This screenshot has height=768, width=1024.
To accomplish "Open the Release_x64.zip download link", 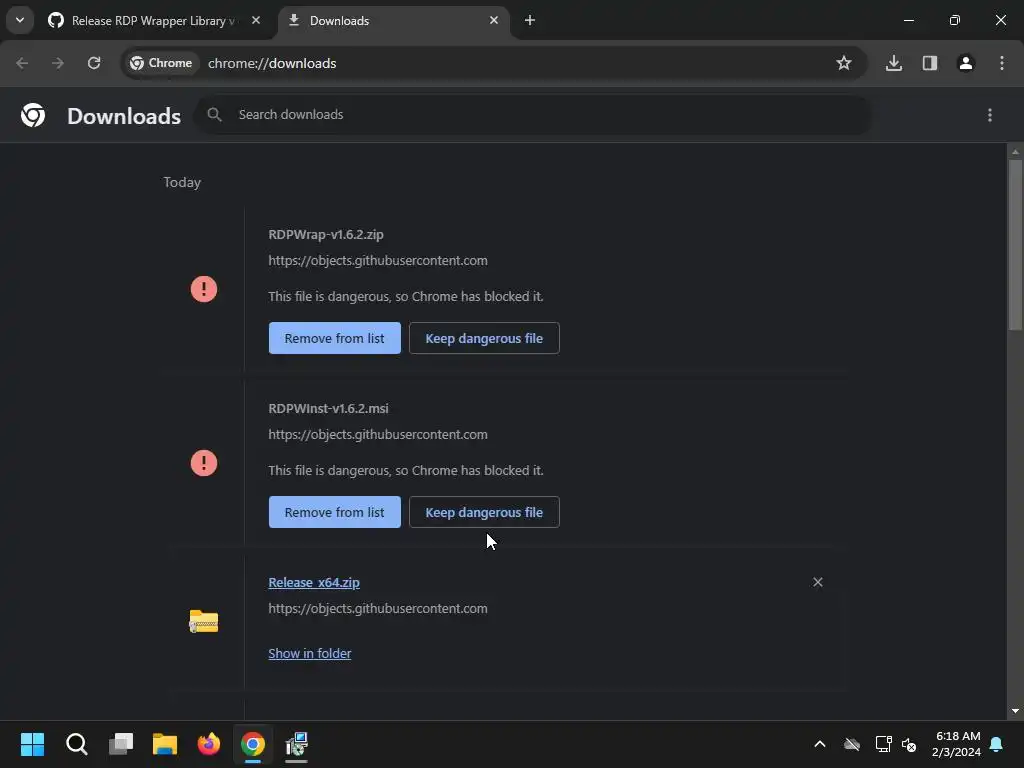I will [314, 583].
